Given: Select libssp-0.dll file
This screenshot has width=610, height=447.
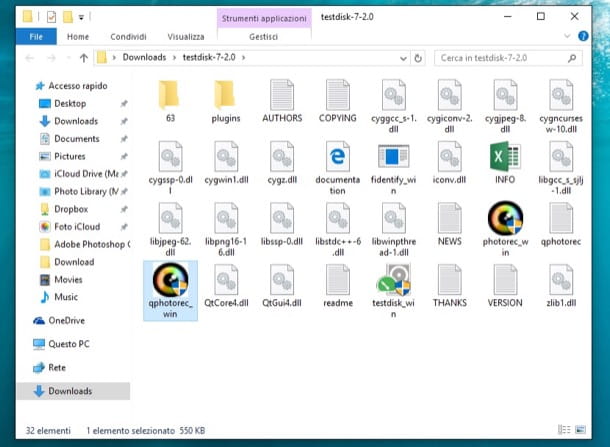Looking at the screenshot, I should [282, 224].
